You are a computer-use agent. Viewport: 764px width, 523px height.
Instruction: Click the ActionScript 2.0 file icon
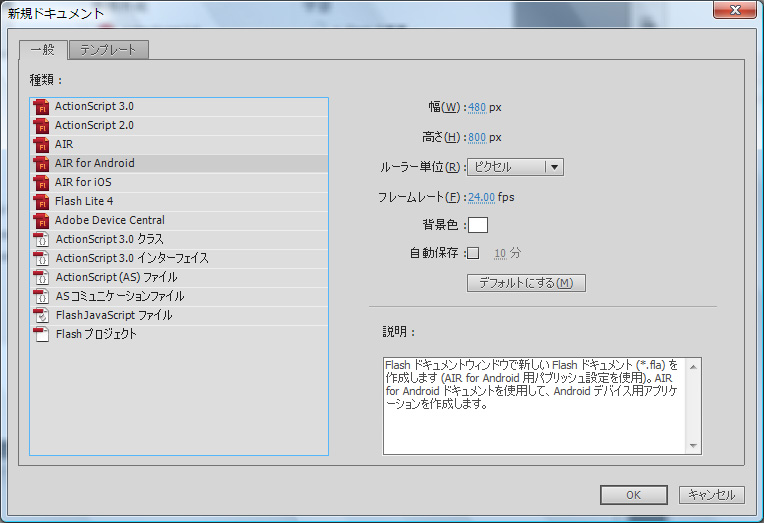(41, 126)
